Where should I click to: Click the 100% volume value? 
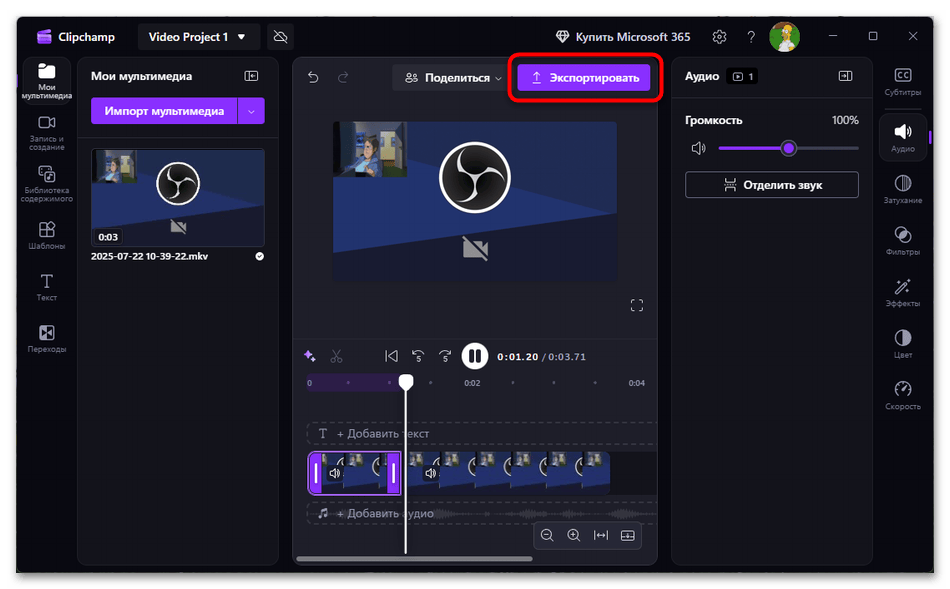tap(845, 120)
